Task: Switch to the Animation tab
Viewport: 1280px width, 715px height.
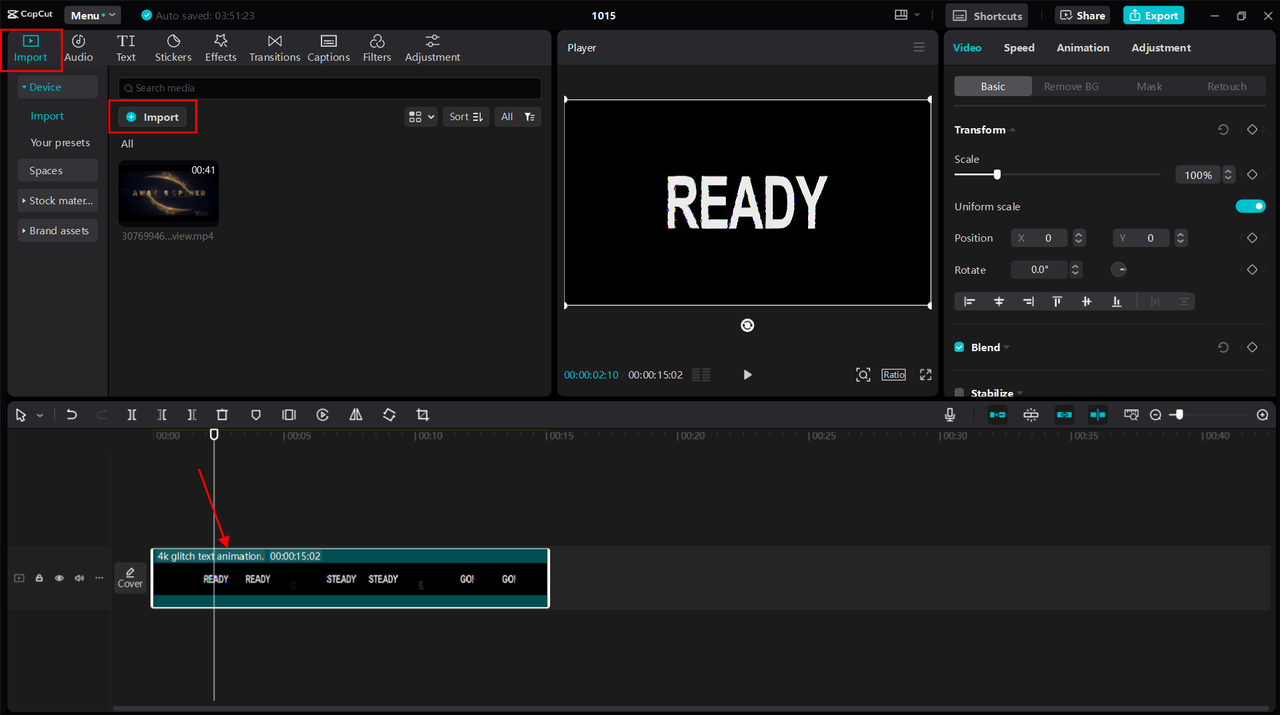Action: point(1083,48)
